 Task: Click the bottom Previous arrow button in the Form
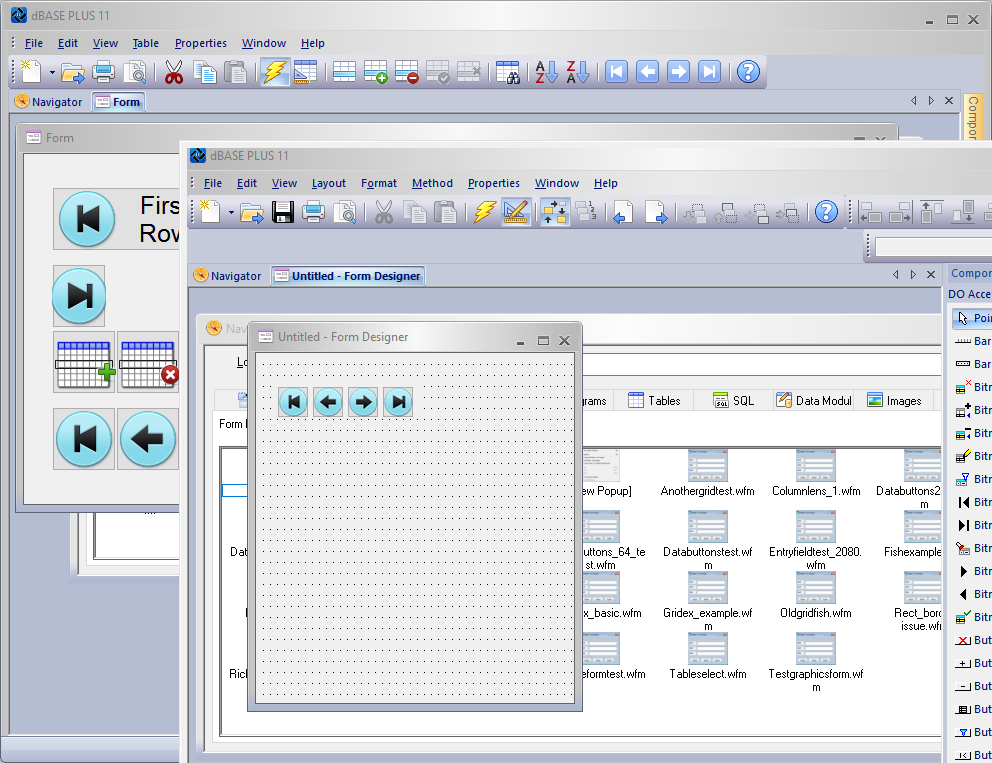[x=148, y=439]
